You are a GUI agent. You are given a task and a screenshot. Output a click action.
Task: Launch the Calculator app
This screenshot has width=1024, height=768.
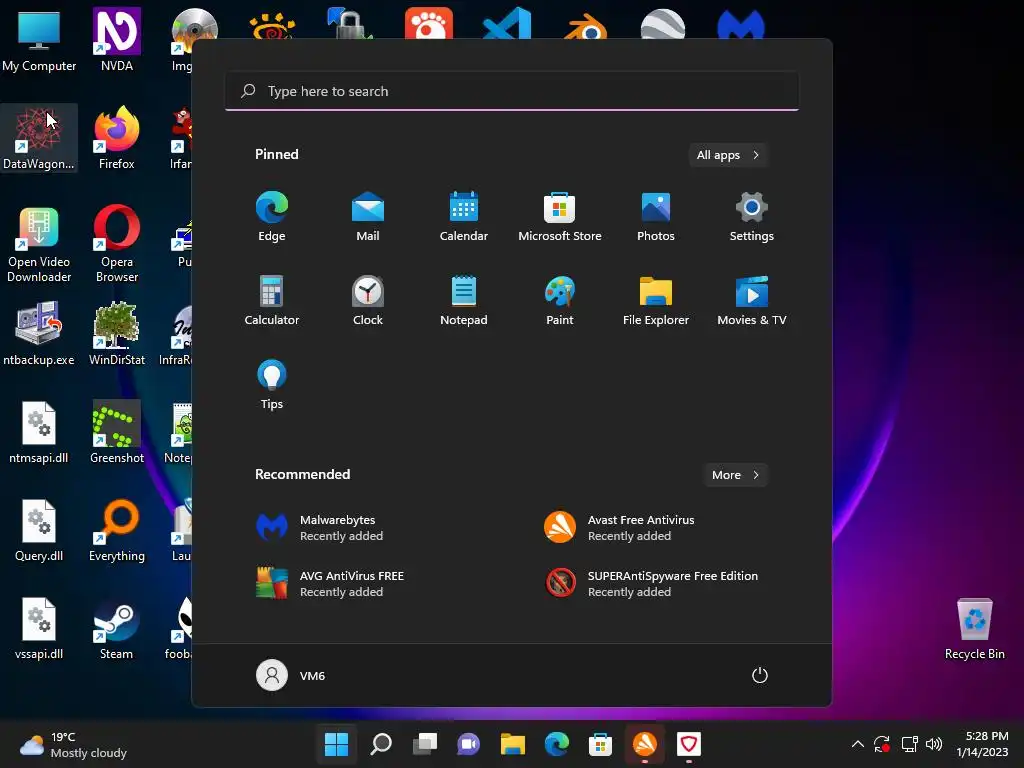click(x=272, y=301)
